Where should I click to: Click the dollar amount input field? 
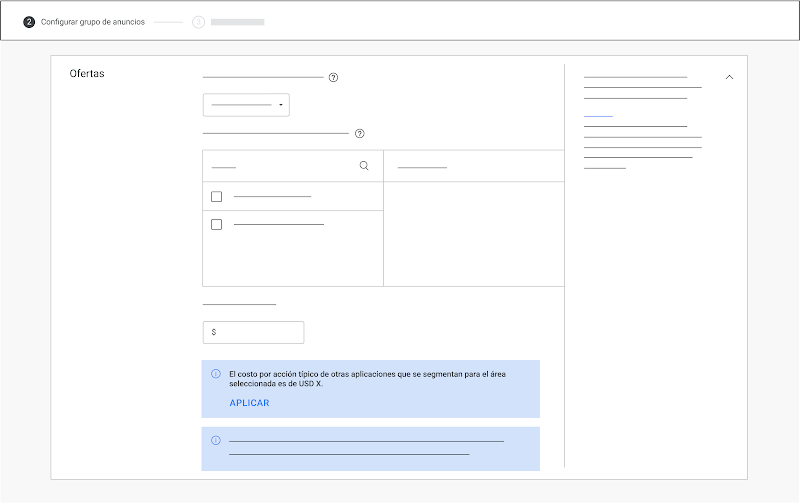[x=254, y=332]
